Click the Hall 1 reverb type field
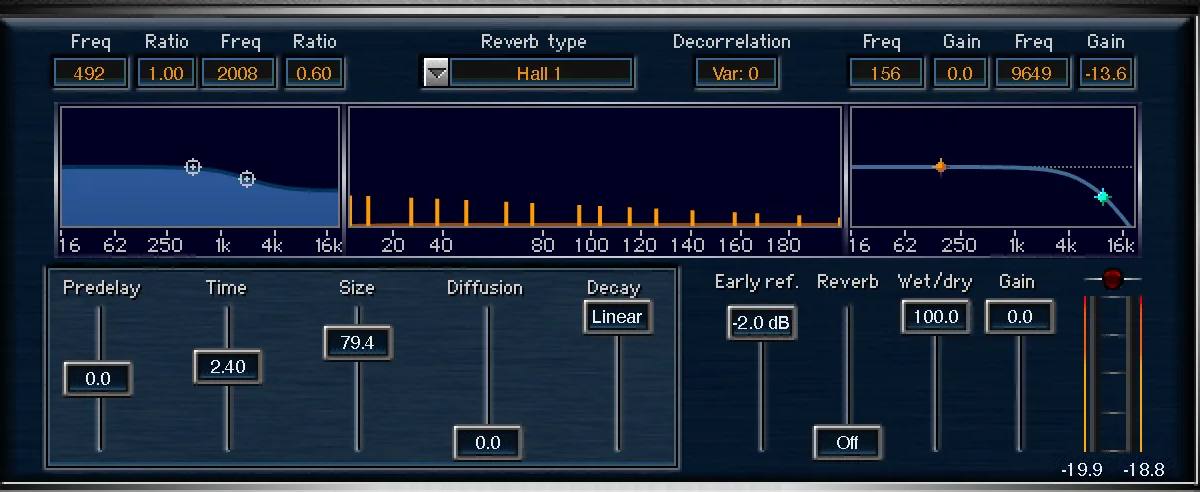Viewport: 1200px width, 492px height. (x=541, y=73)
